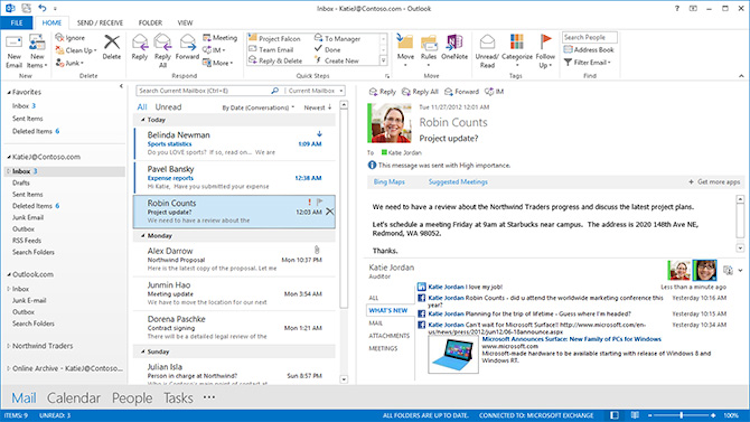Image resolution: width=750 pixels, height=422 pixels.
Task: Adjust the zoom slider in status bar
Action: coord(682,415)
